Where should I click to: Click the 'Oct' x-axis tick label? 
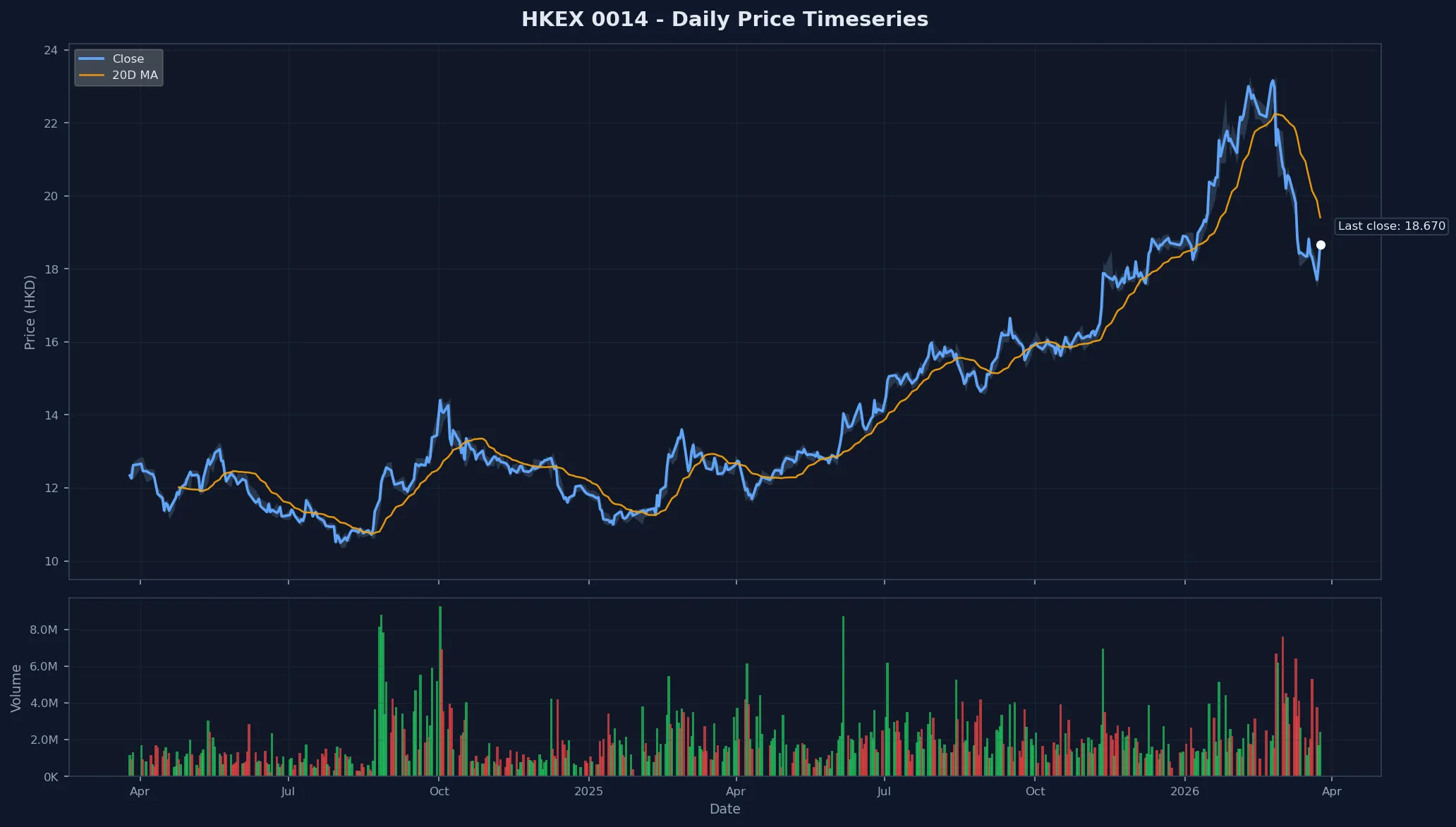(x=439, y=791)
